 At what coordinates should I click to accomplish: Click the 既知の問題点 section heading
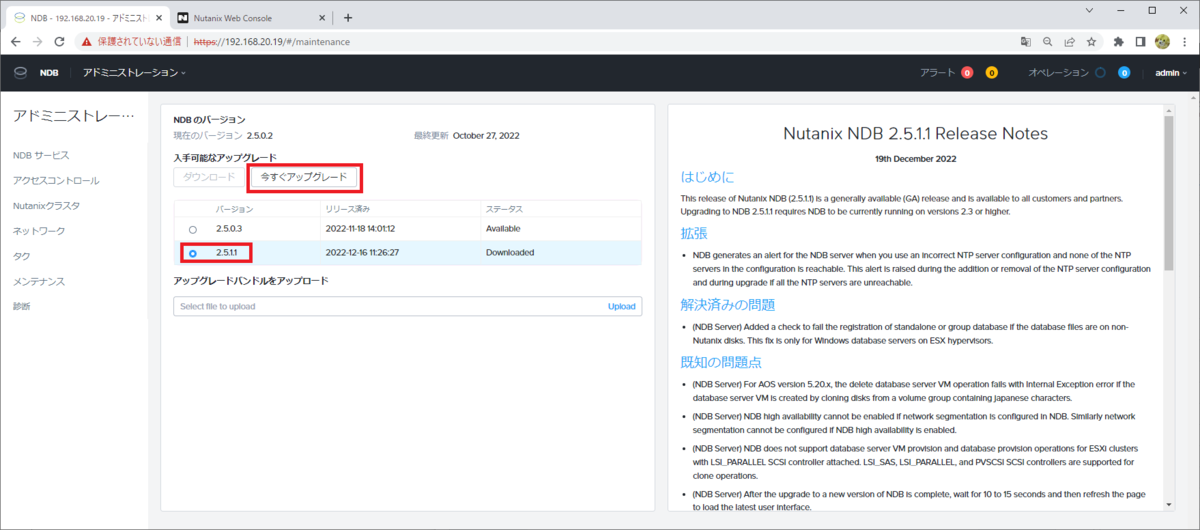tap(721, 361)
